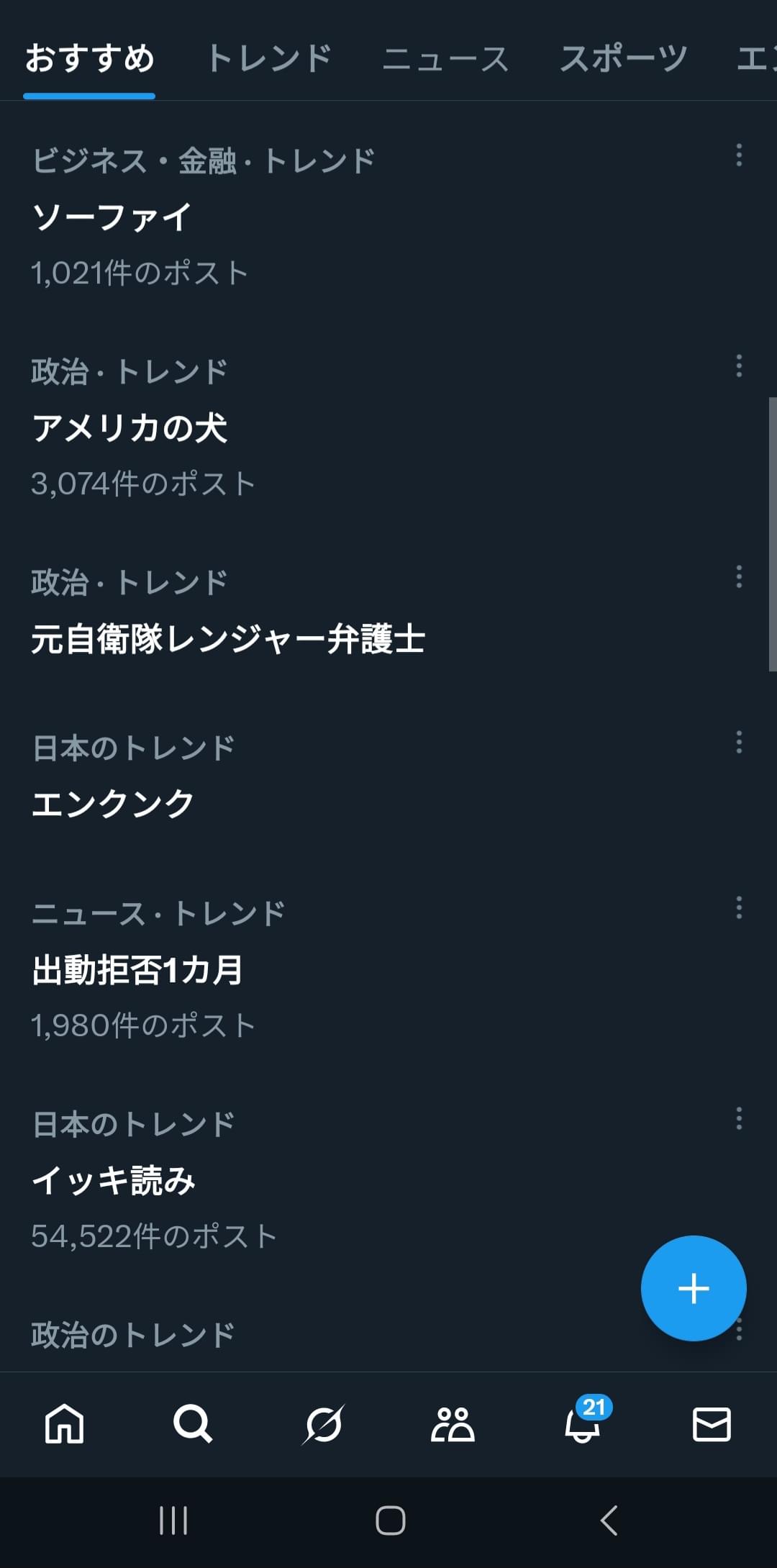777x1568 pixels.
Task: Open Notifications bell with 21 badge
Action: point(583,1424)
